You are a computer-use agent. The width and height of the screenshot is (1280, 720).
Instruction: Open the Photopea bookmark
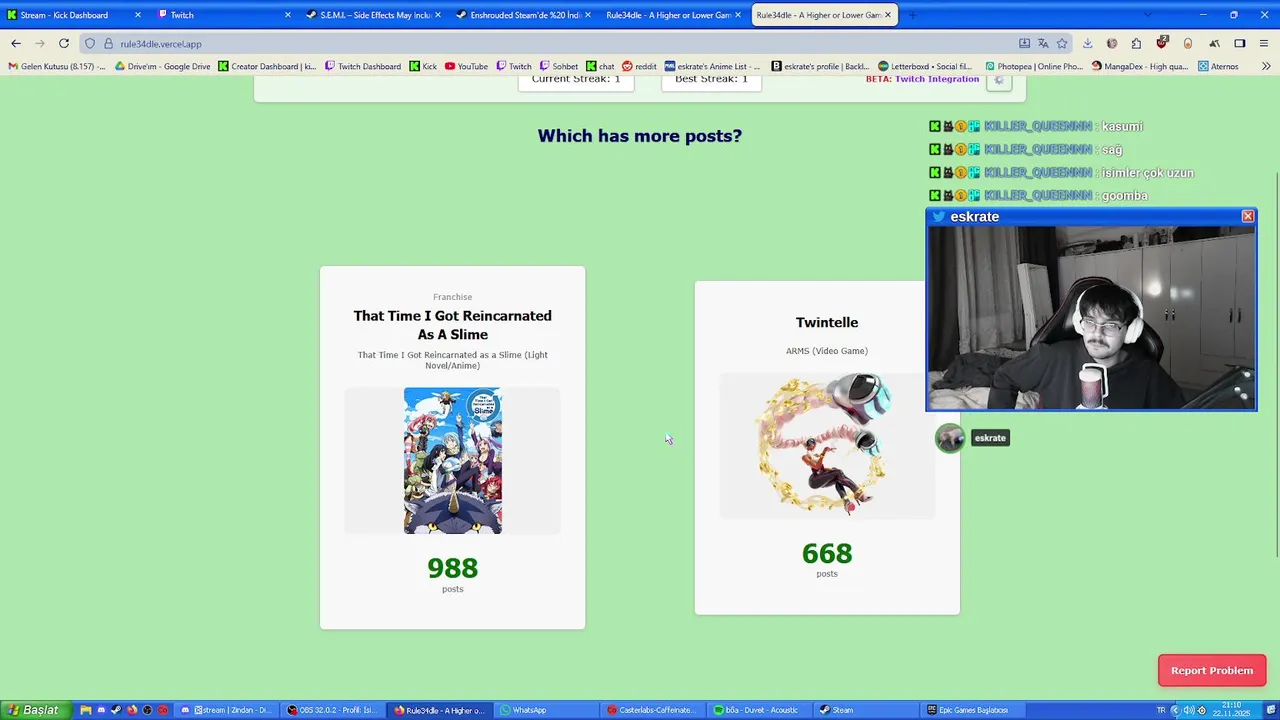coord(1032,66)
